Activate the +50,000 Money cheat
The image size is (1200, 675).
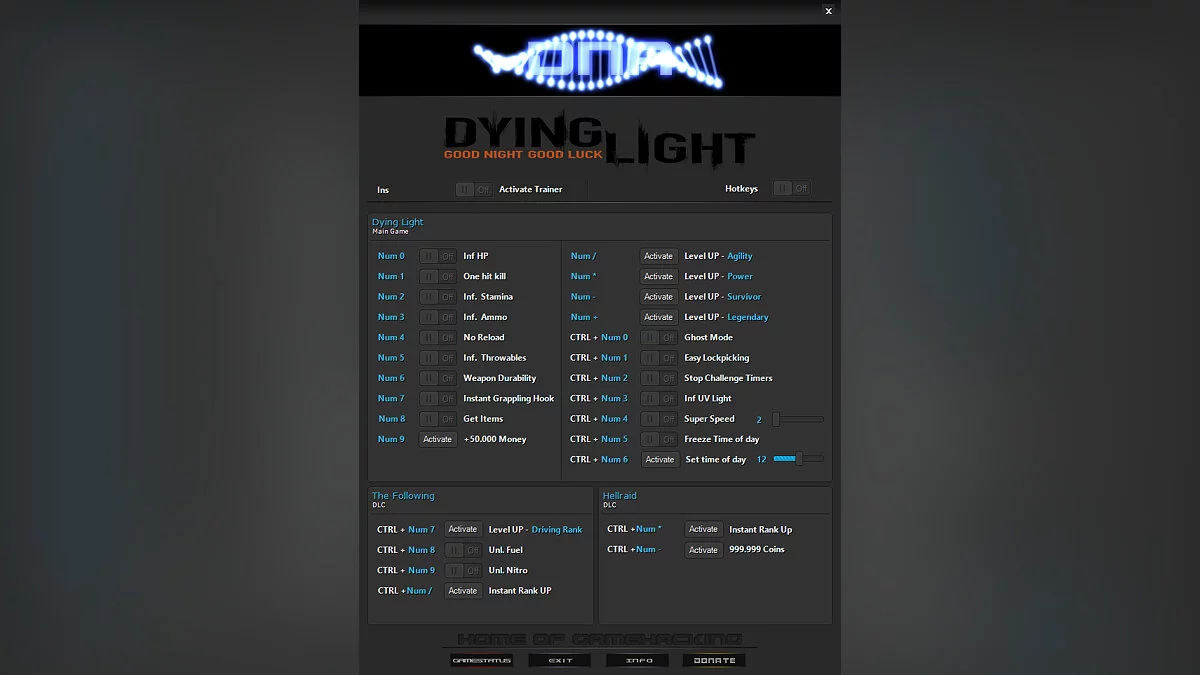[x=437, y=438]
